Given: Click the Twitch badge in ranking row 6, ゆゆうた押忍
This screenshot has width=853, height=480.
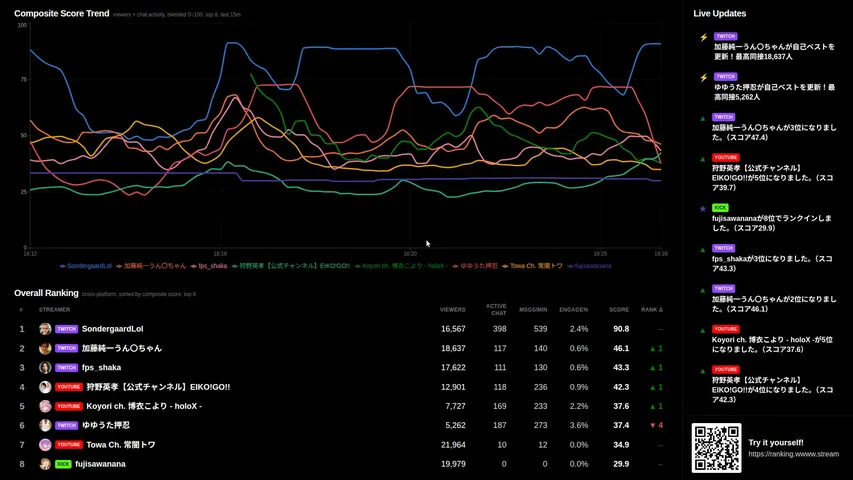Looking at the screenshot, I should [x=66, y=425].
